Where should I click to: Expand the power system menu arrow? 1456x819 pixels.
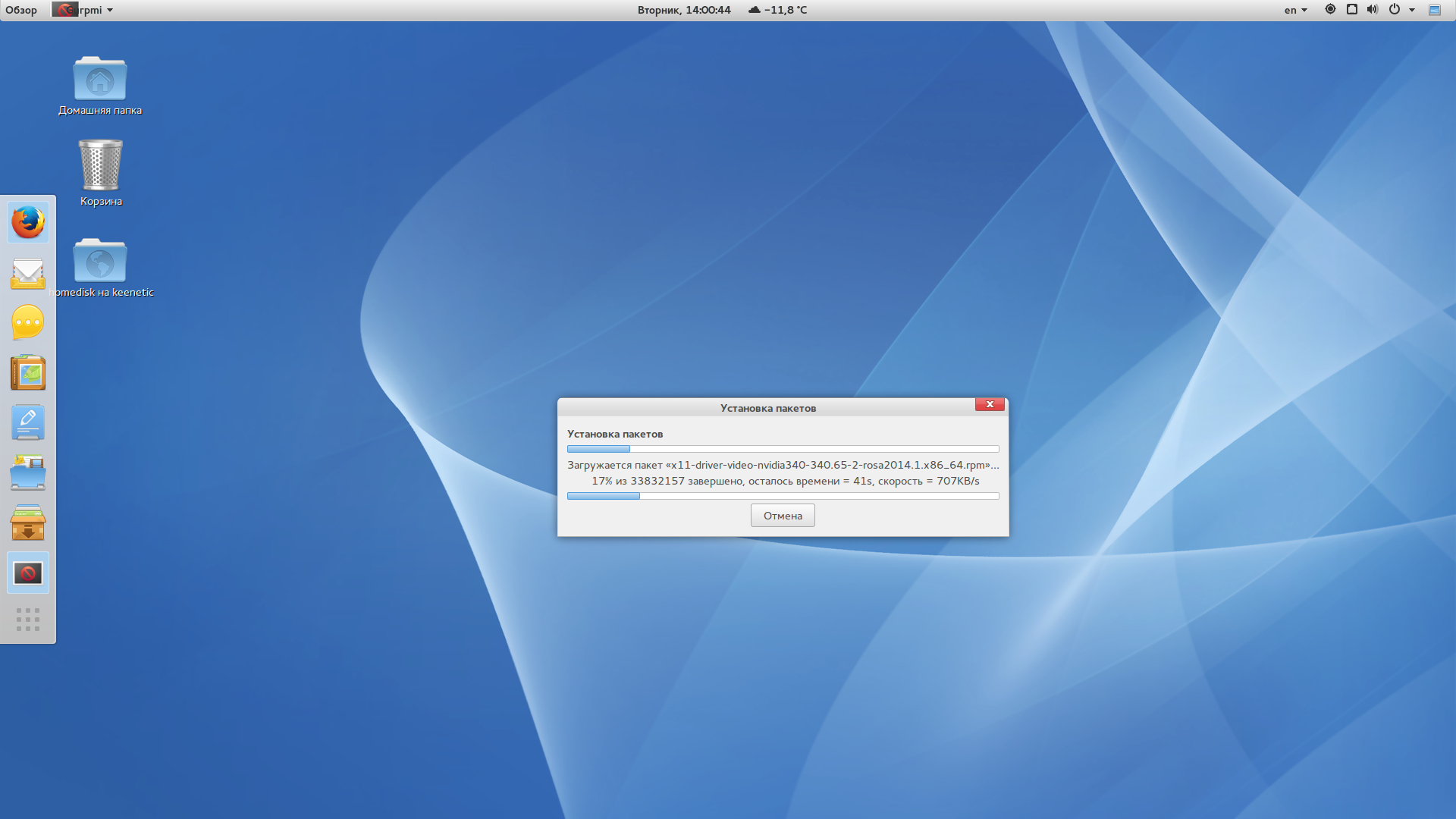(x=1412, y=10)
